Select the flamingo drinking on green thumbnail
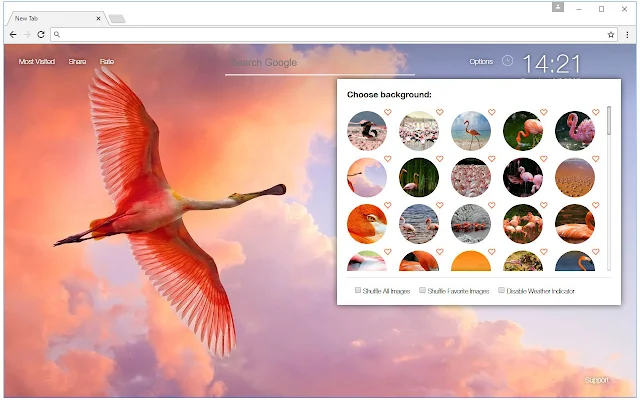Viewport: 640px width, 400px height. tap(523, 131)
